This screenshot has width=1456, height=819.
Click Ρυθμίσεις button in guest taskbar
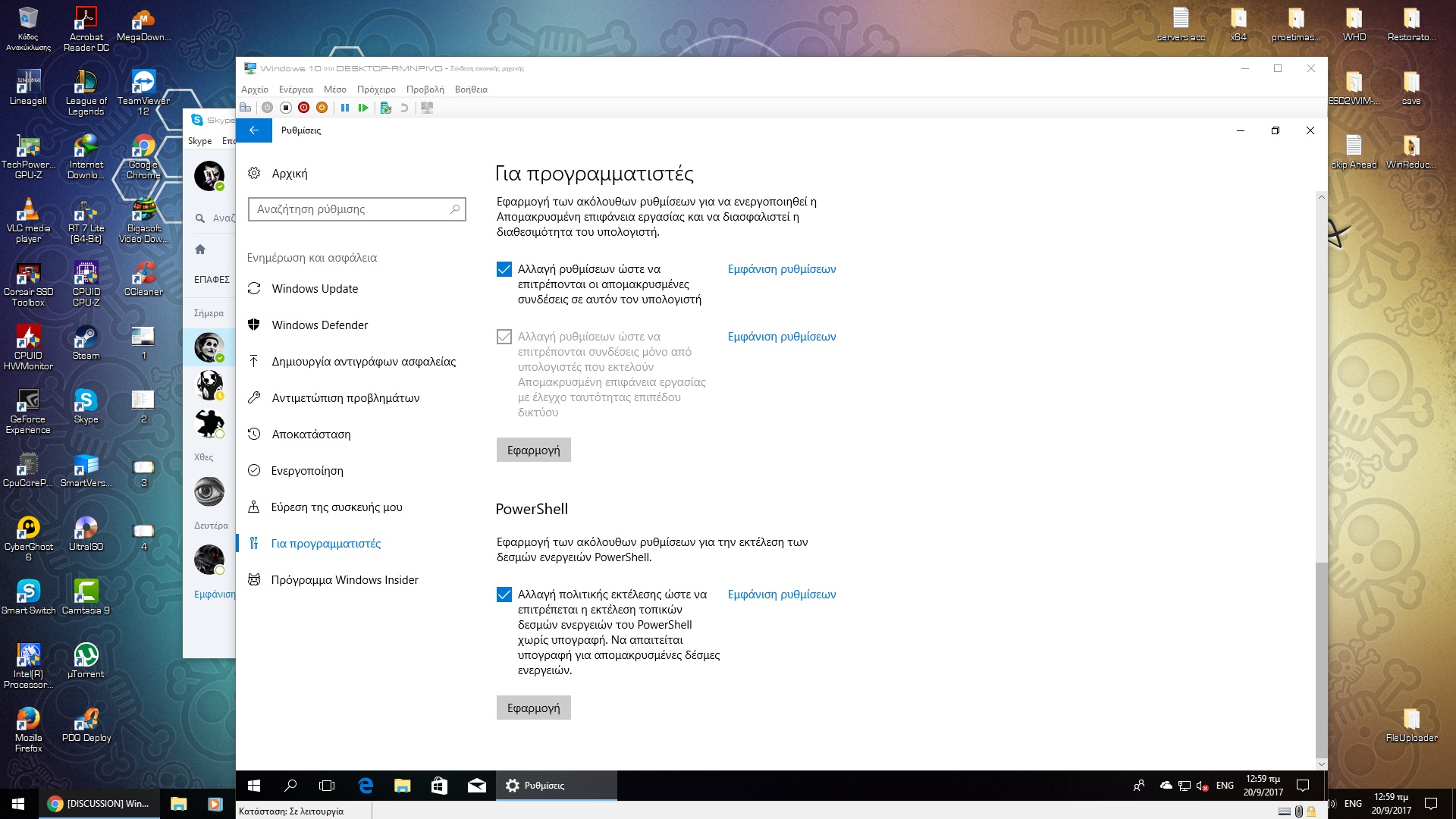coord(557,786)
